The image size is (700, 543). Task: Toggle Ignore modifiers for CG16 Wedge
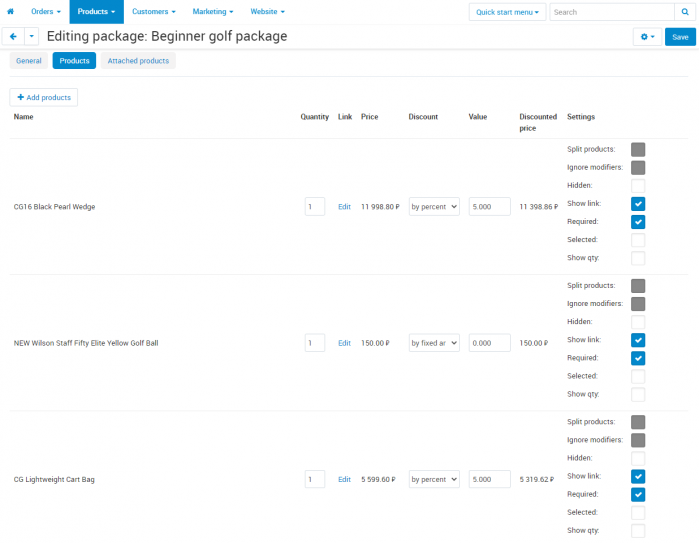click(x=638, y=168)
